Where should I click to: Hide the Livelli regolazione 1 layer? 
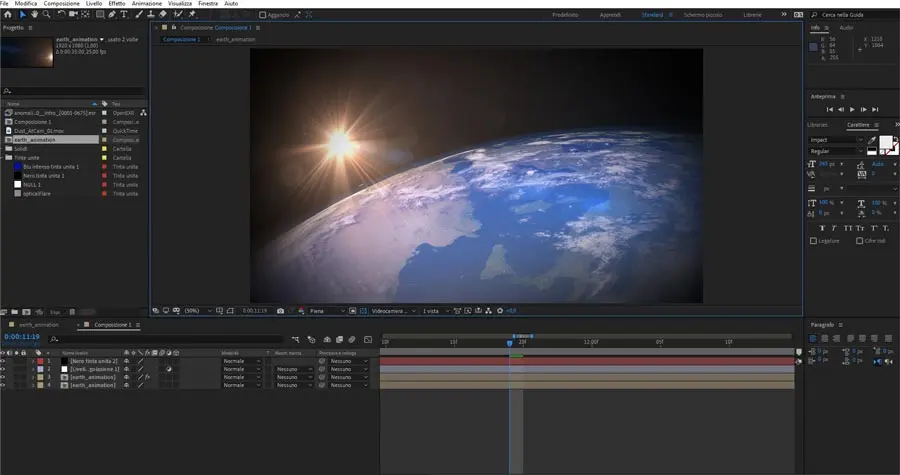2,369
